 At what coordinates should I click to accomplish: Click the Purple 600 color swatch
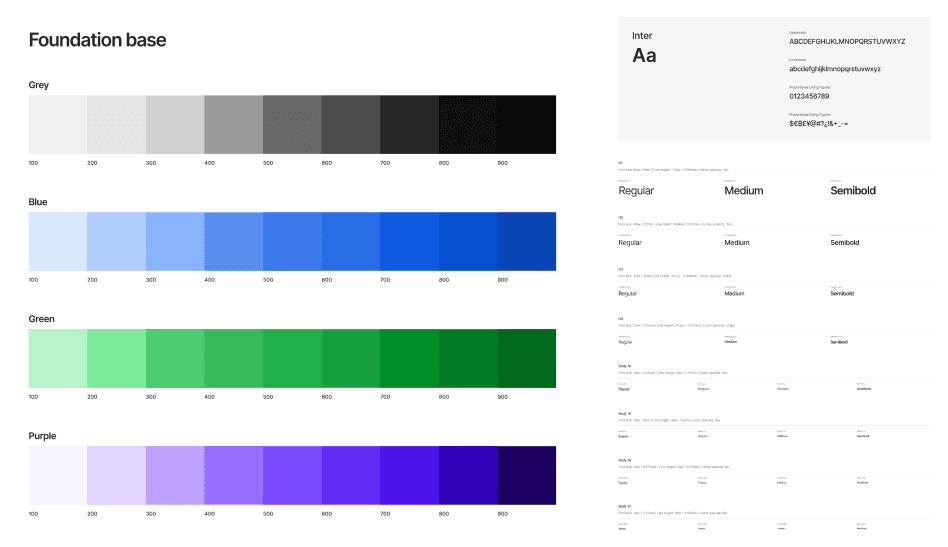tap(350, 475)
